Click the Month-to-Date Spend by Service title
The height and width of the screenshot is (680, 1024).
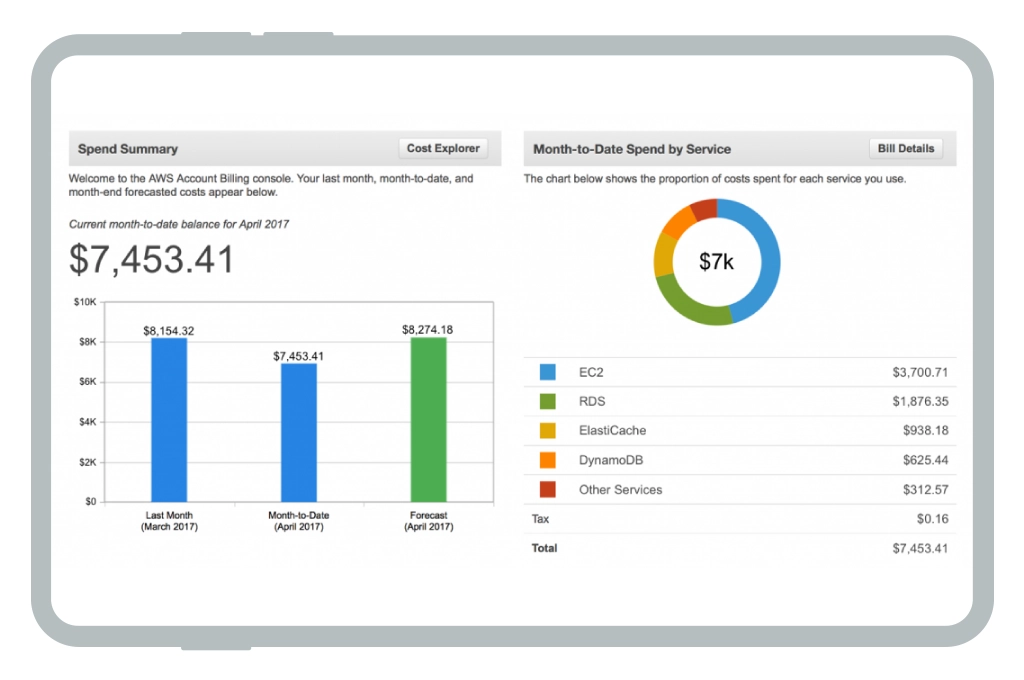pyautogui.click(x=632, y=149)
